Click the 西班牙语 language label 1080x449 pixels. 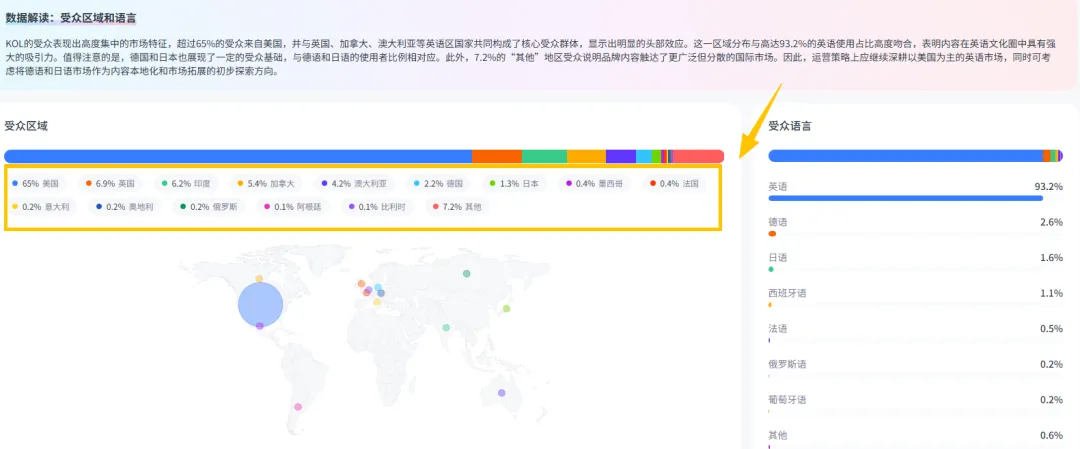787,293
